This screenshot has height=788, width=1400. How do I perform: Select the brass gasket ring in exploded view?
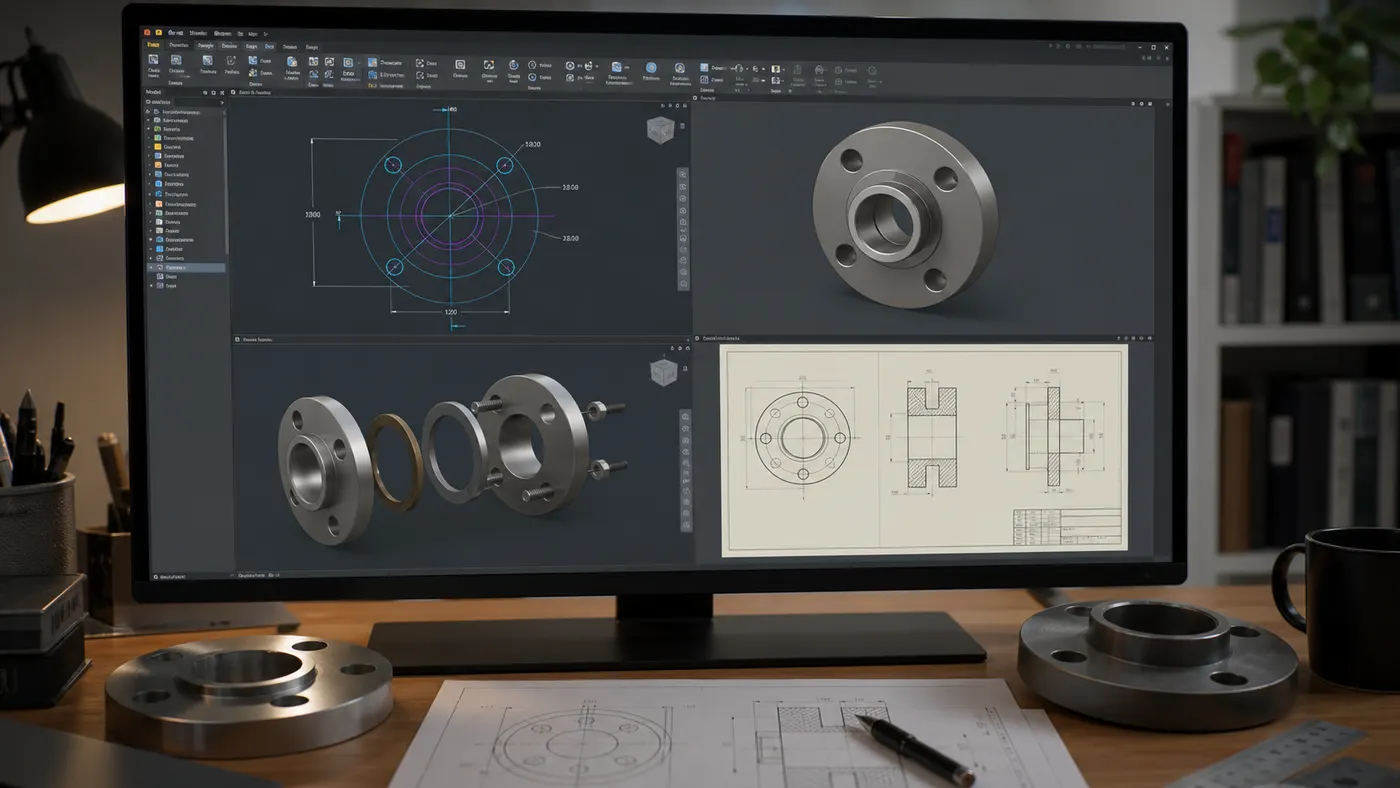point(394,461)
